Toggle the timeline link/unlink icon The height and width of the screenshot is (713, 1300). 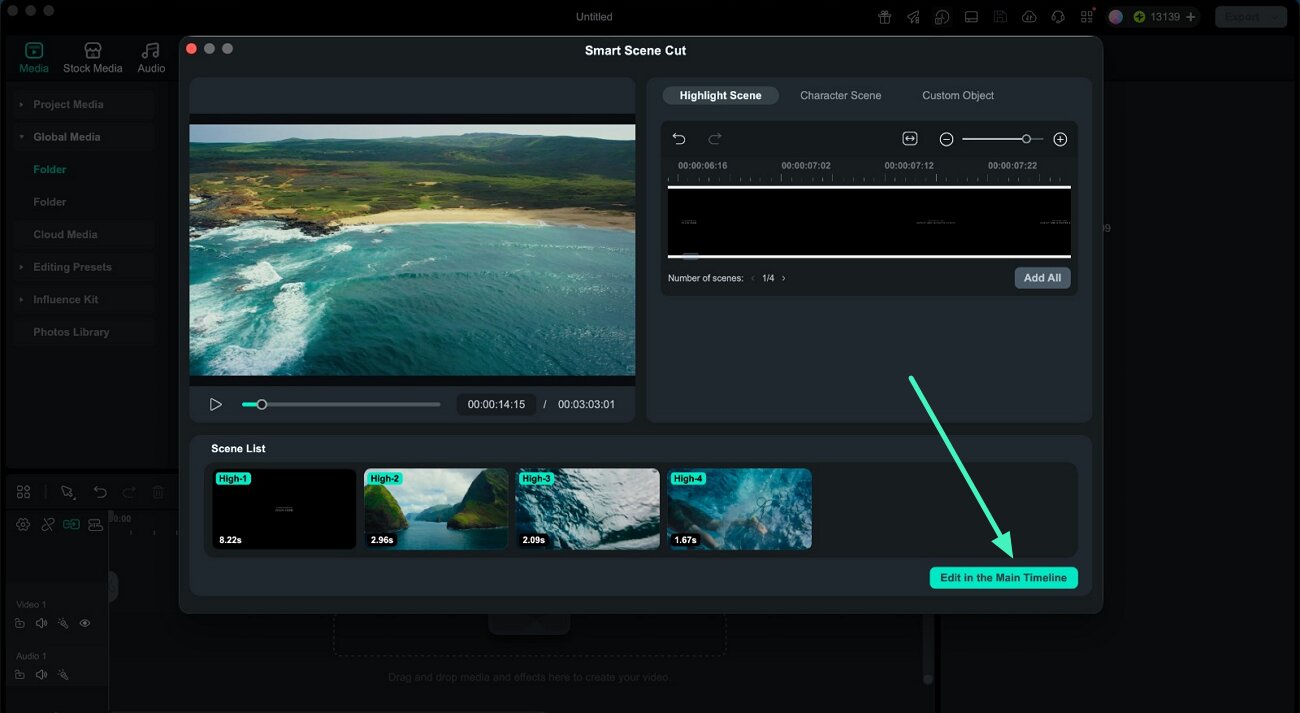point(47,524)
